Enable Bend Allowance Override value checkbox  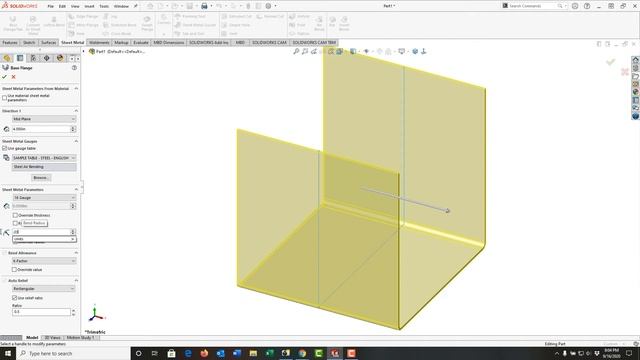coord(14,270)
